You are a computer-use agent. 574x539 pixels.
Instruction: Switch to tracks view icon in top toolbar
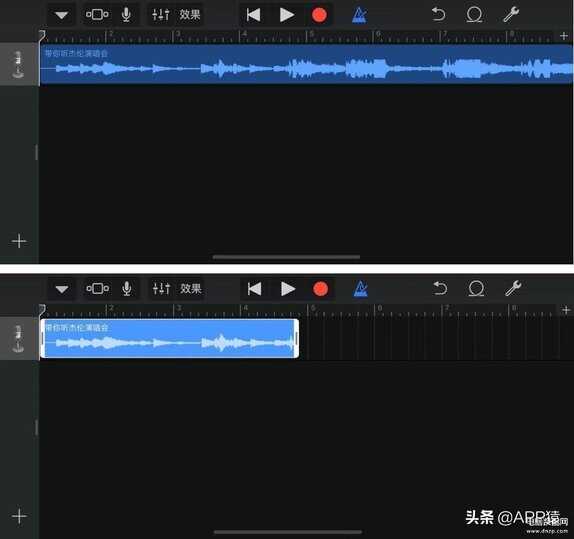[x=97, y=15]
